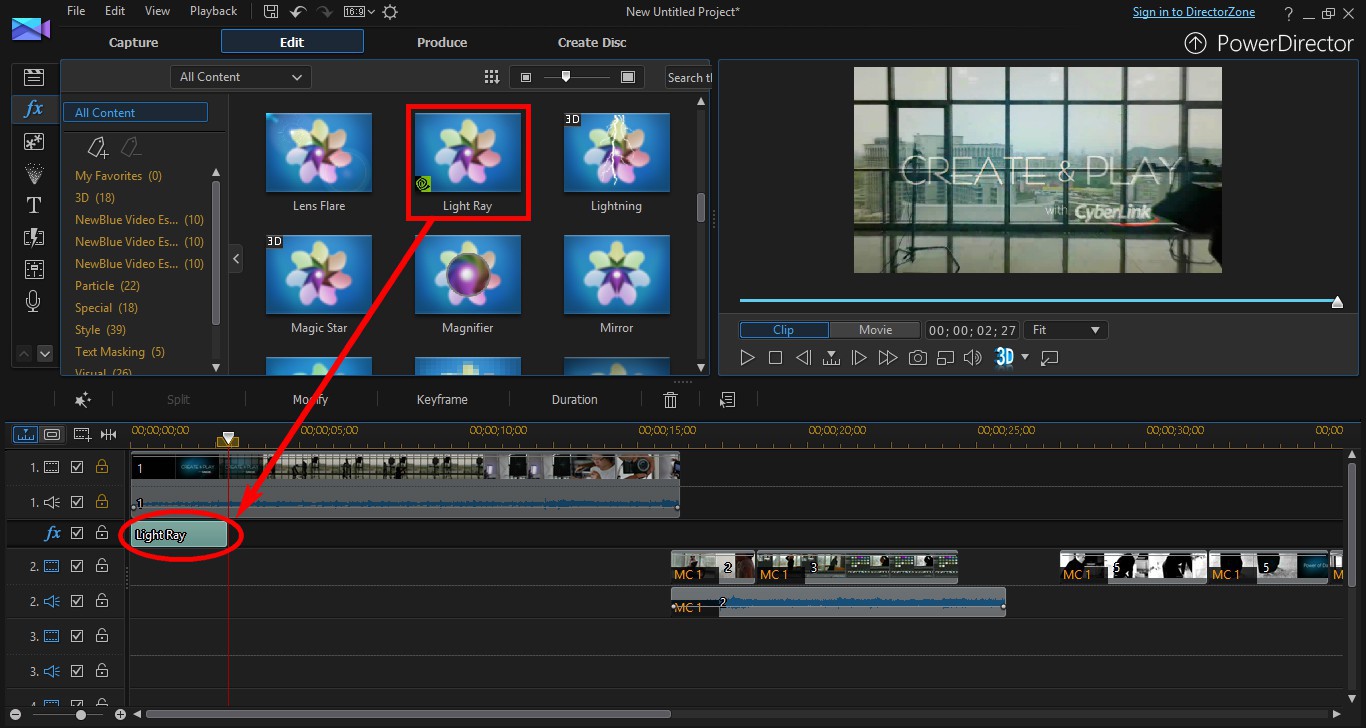Disable video track 3 checkbox
Image resolution: width=1366 pixels, height=728 pixels.
77,637
